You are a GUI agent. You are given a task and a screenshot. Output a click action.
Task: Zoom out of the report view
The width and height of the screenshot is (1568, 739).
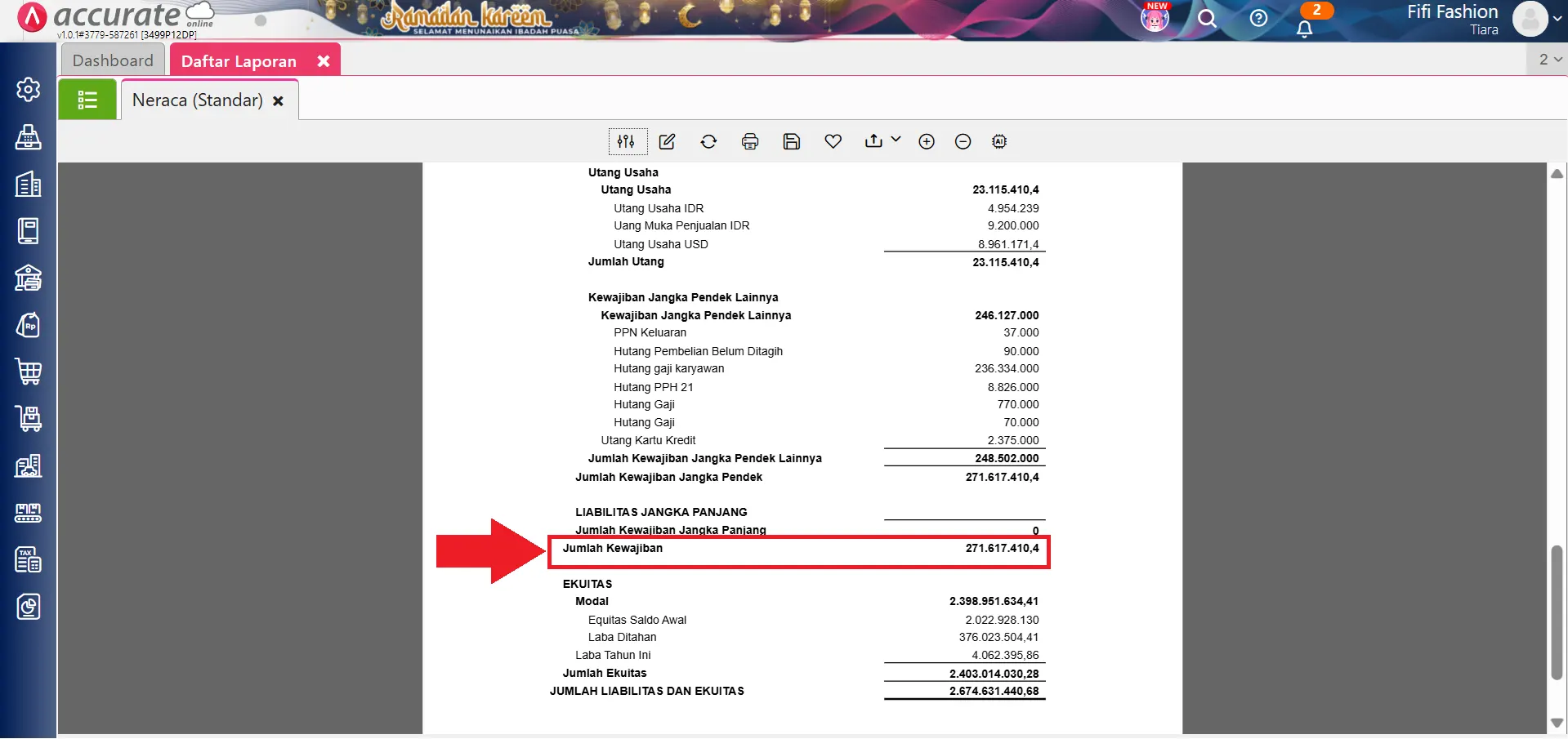point(963,141)
